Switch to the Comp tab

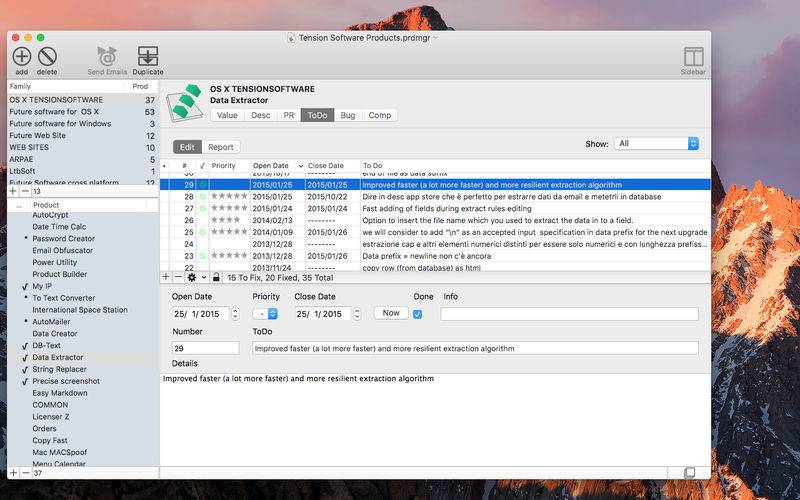point(380,115)
